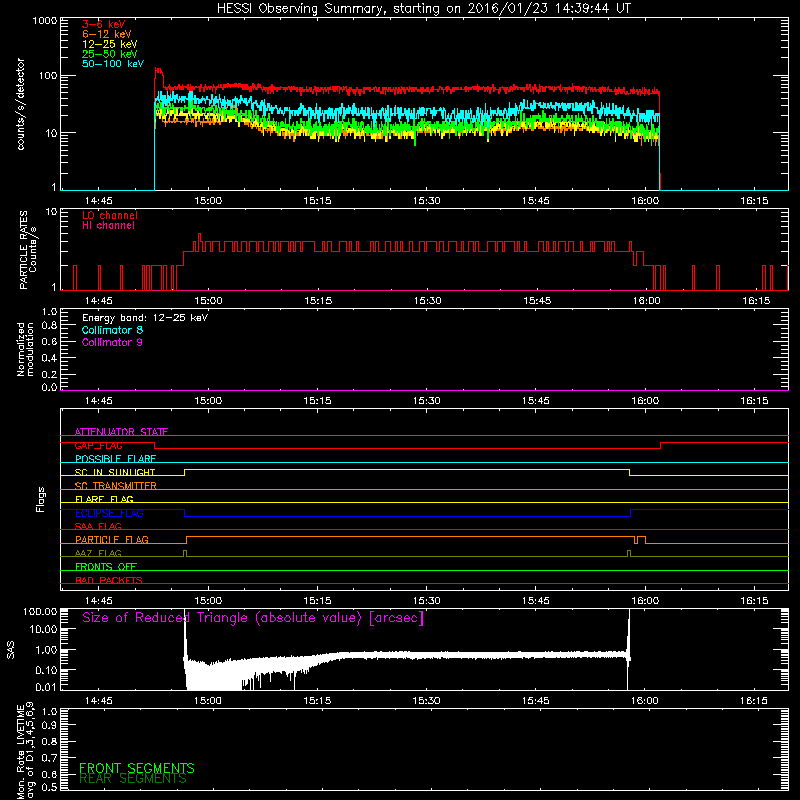Click the ECLIPSE_FLAG label

click(109, 513)
